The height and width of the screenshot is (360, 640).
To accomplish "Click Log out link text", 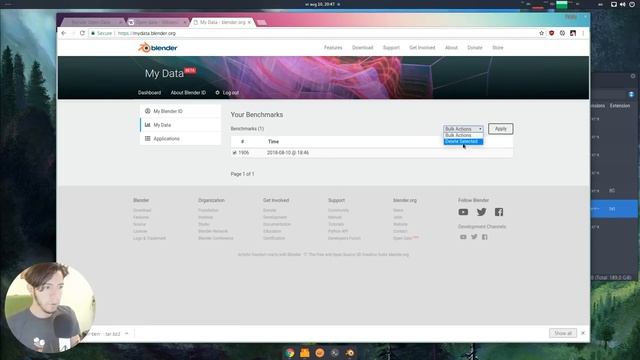I will coord(231,93).
